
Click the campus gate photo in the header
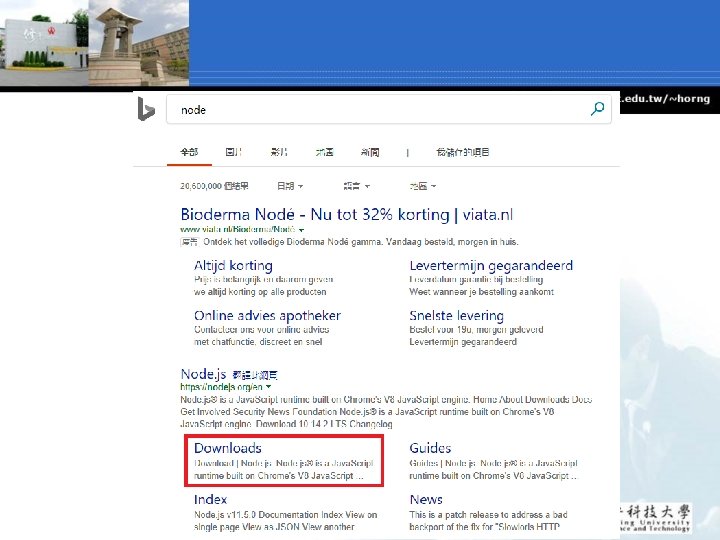click(44, 43)
